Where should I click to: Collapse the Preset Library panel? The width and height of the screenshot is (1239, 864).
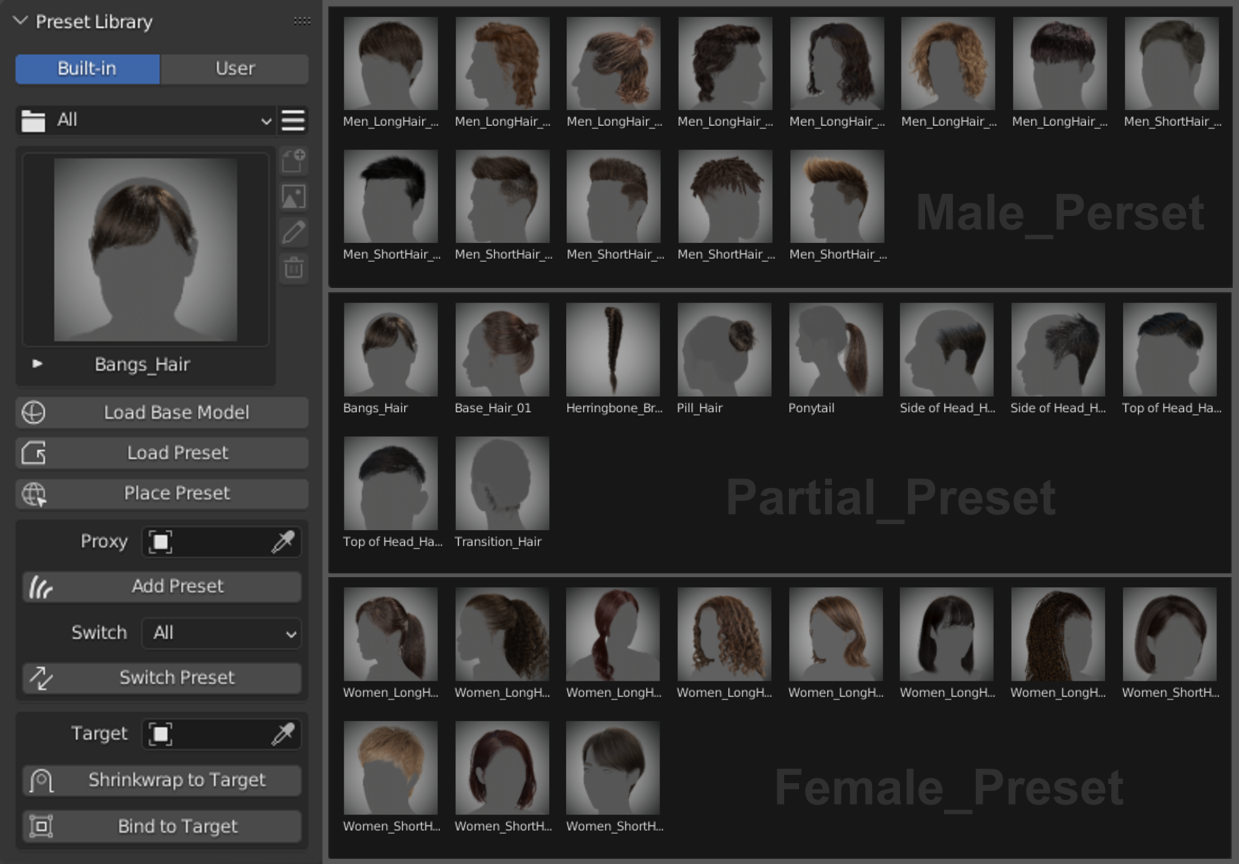pos(19,20)
